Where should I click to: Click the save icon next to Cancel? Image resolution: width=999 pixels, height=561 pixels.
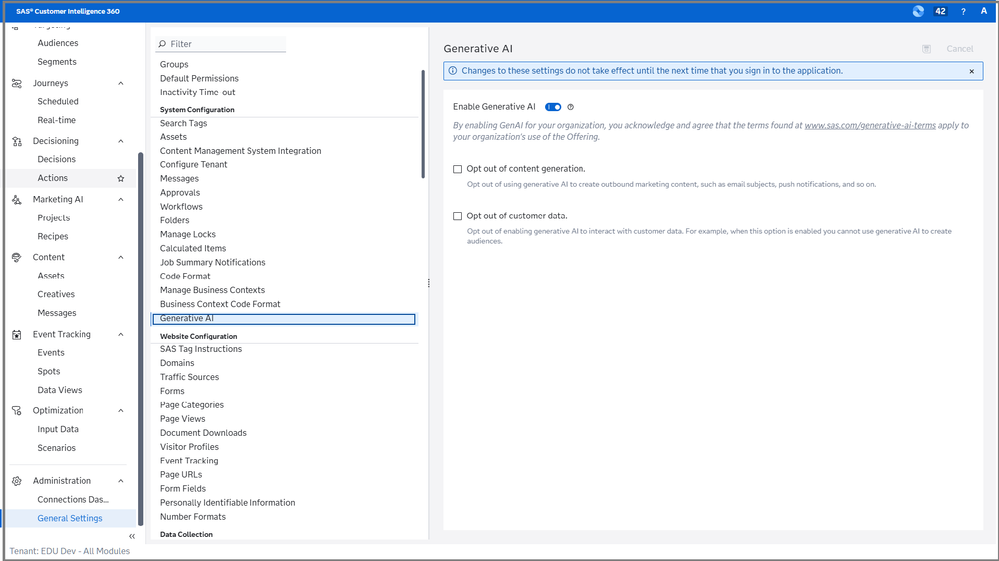pyautogui.click(x=926, y=49)
